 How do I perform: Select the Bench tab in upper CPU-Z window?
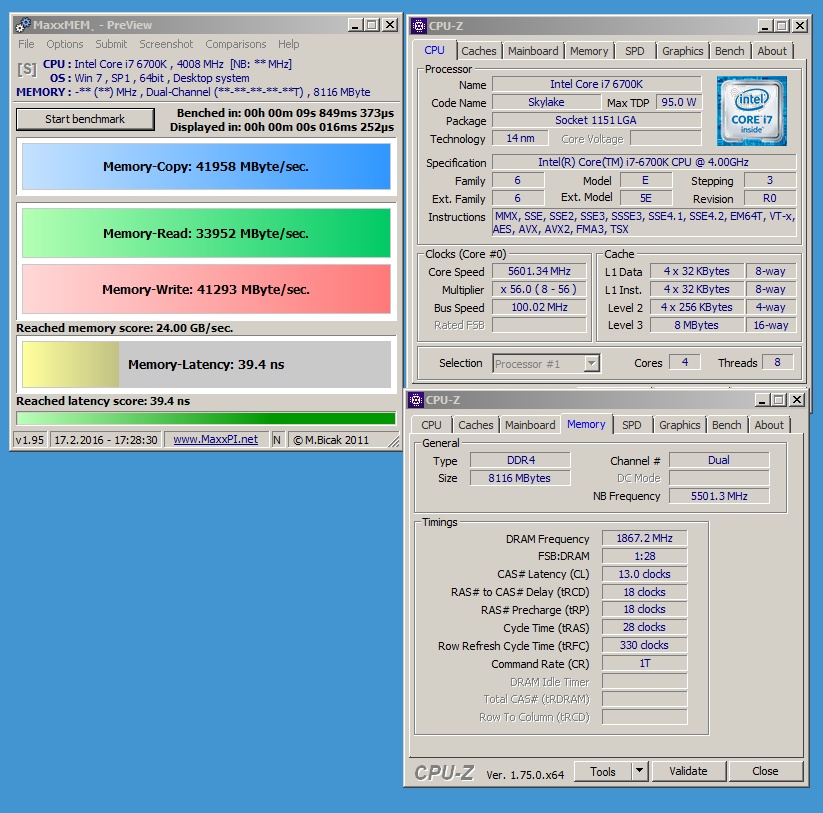pos(730,51)
